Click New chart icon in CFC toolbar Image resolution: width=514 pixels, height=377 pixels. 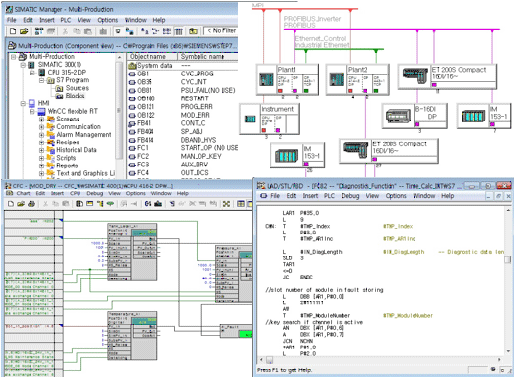11,204
